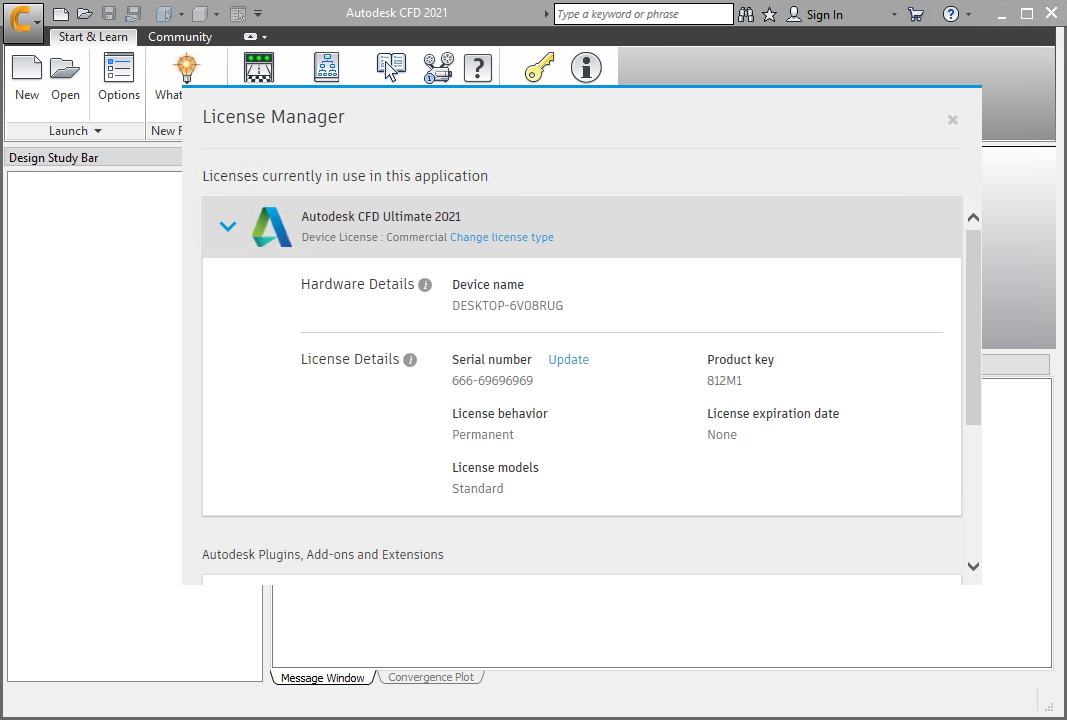Open the Learning Path flowchart icon
The image size is (1067, 720).
326,66
